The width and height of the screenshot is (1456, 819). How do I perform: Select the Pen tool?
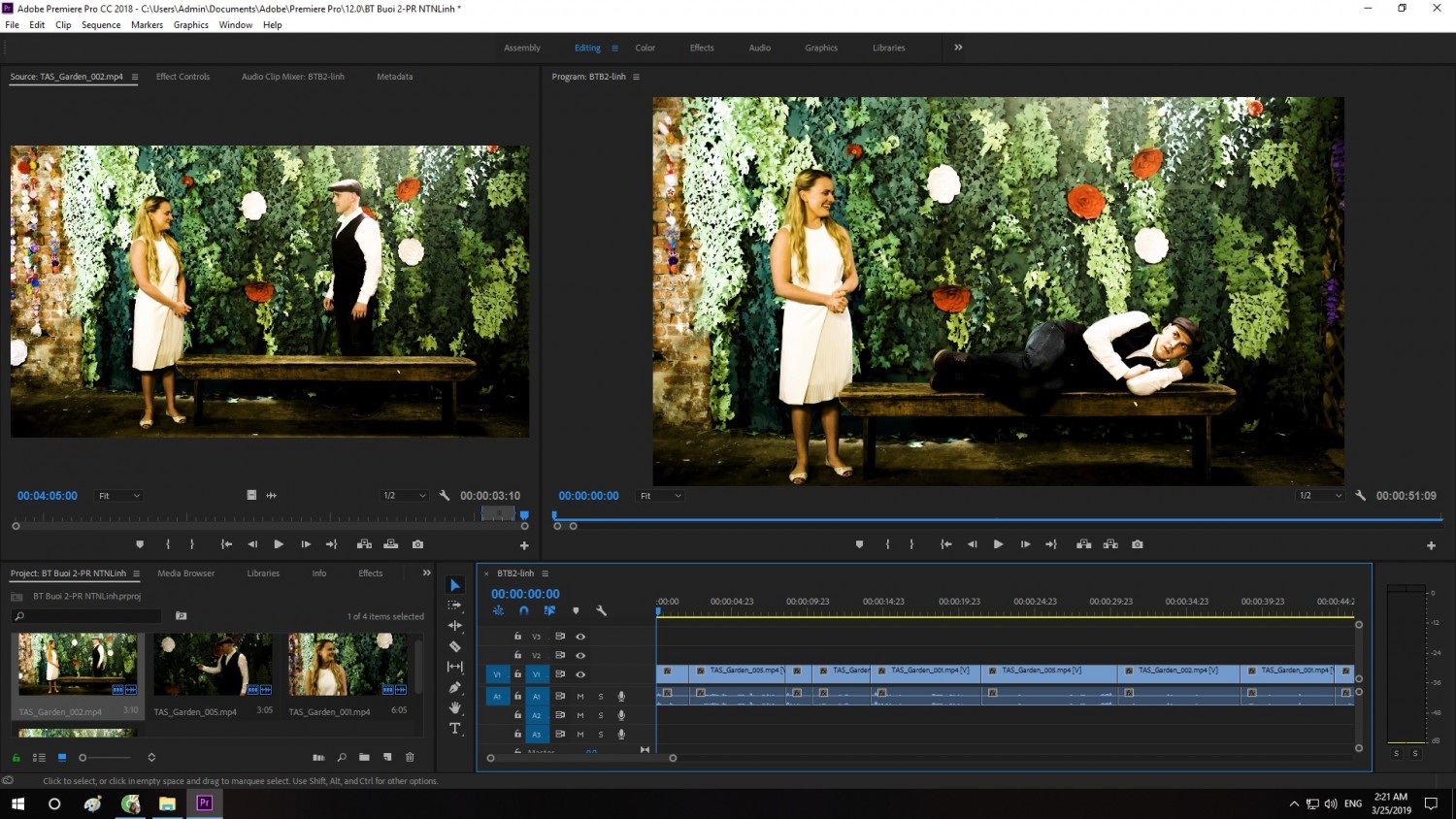(454, 687)
